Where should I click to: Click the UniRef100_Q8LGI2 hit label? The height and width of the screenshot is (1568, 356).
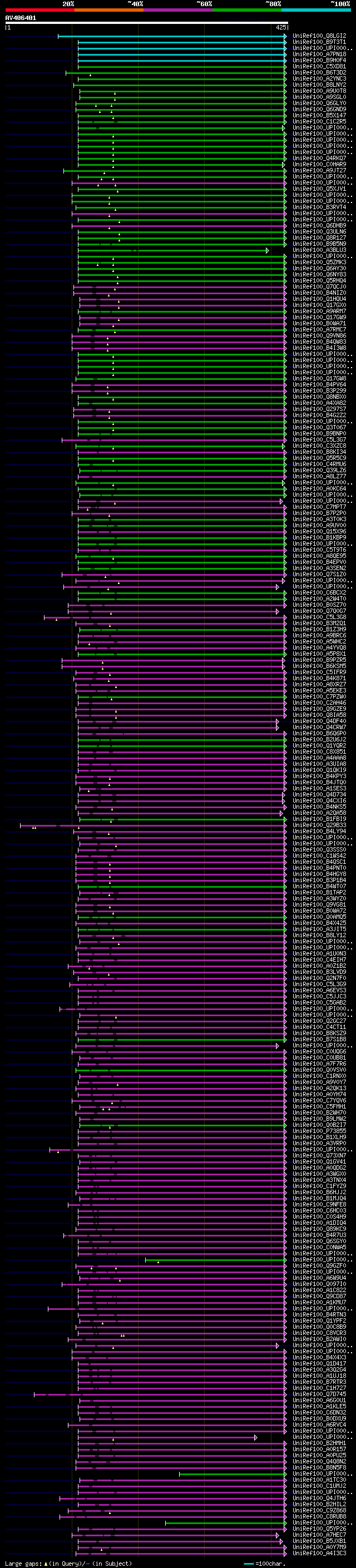point(319,36)
